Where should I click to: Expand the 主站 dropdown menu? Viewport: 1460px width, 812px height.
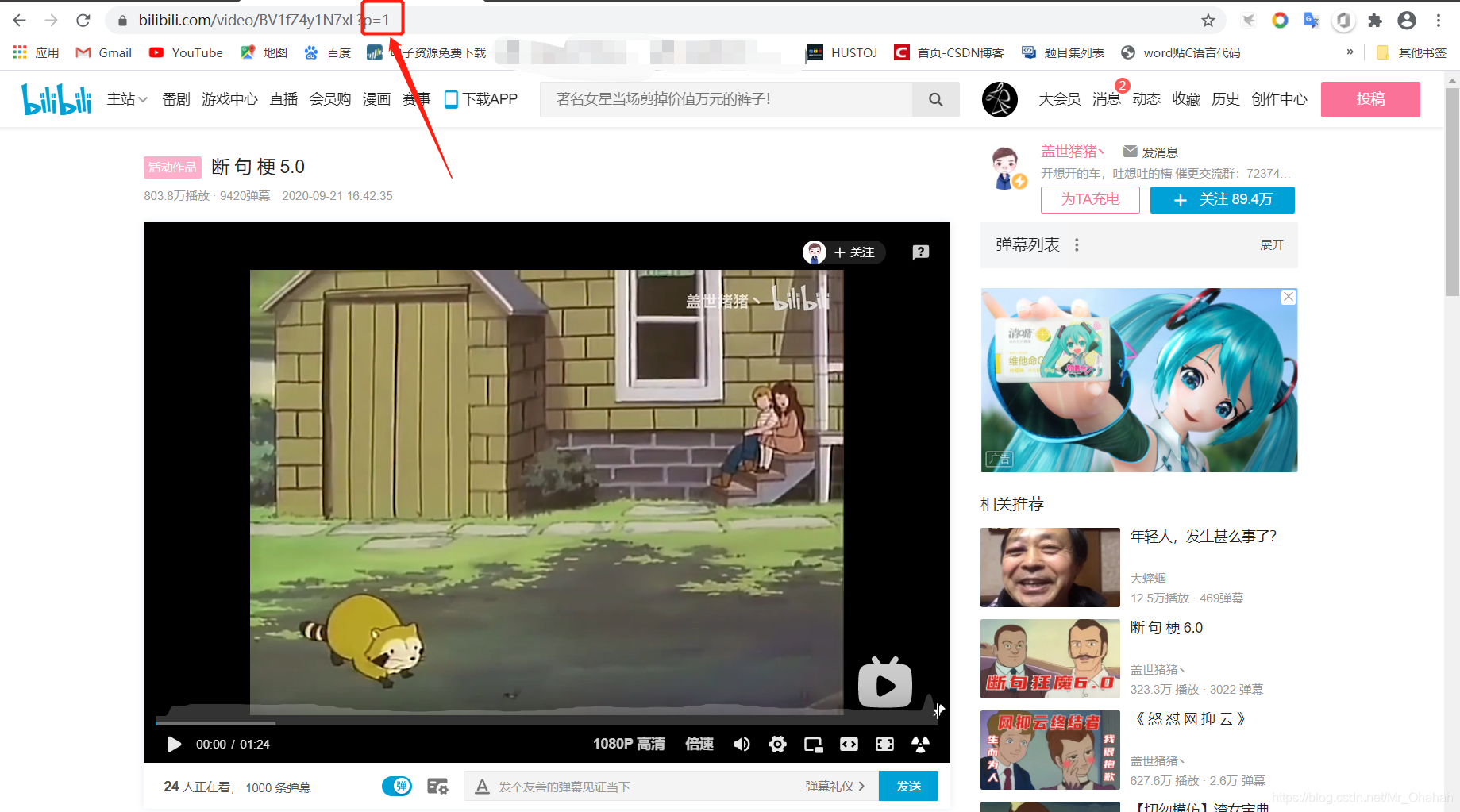click(x=127, y=99)
